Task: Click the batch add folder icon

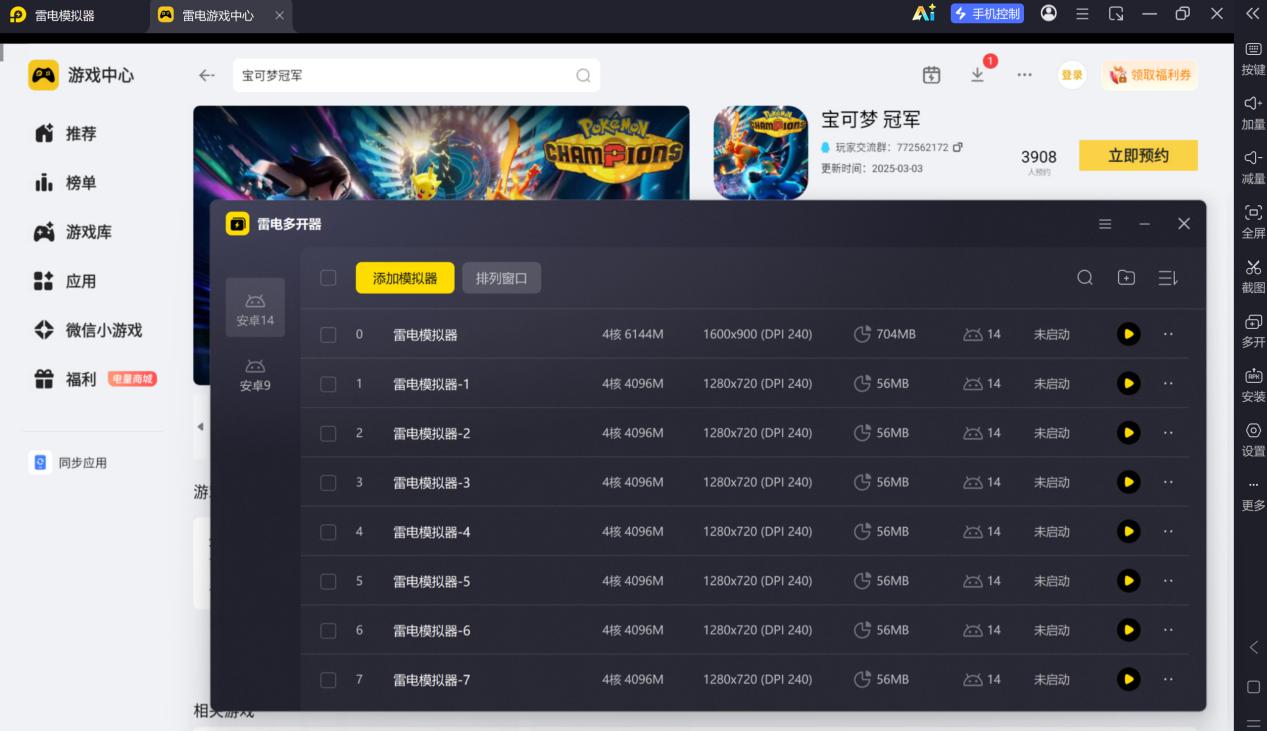Action: [x=1126, y=278]
